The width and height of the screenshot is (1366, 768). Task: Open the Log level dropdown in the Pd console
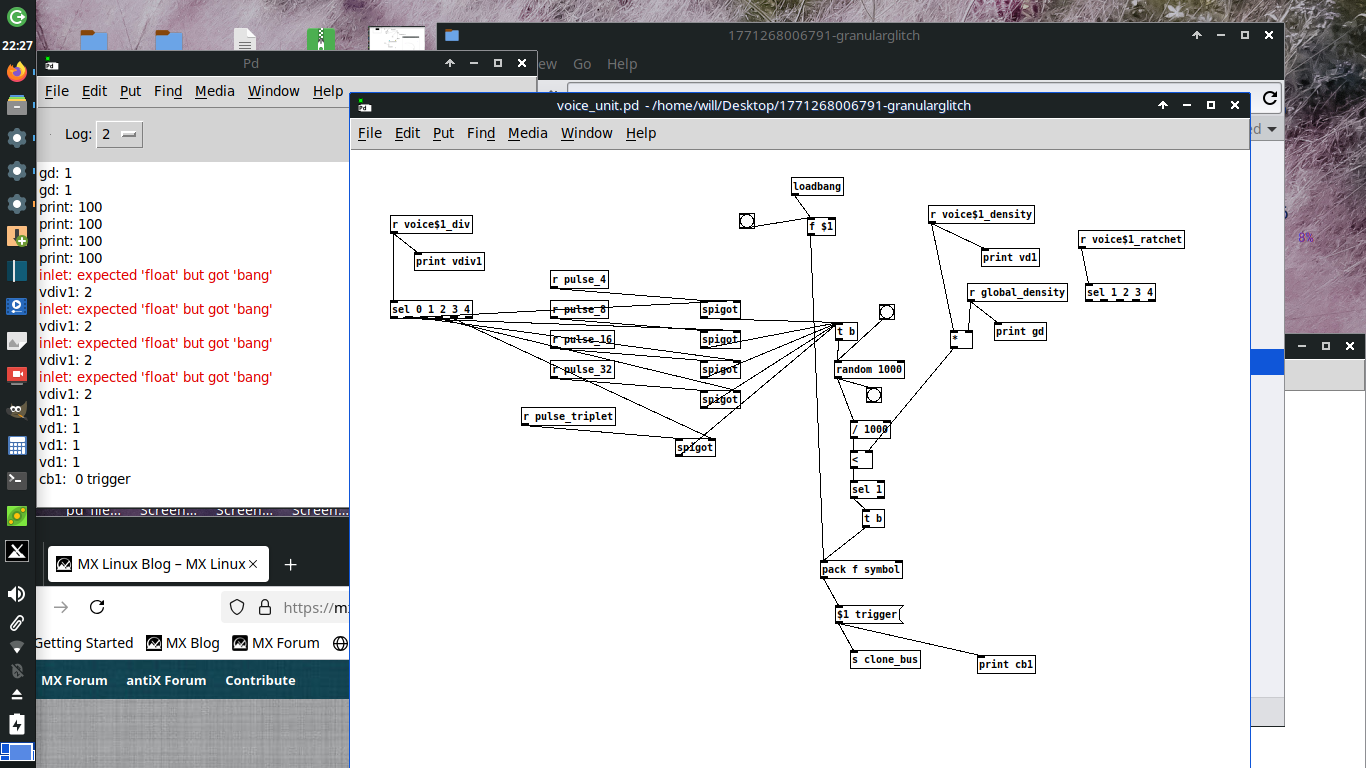click(119, 134)
